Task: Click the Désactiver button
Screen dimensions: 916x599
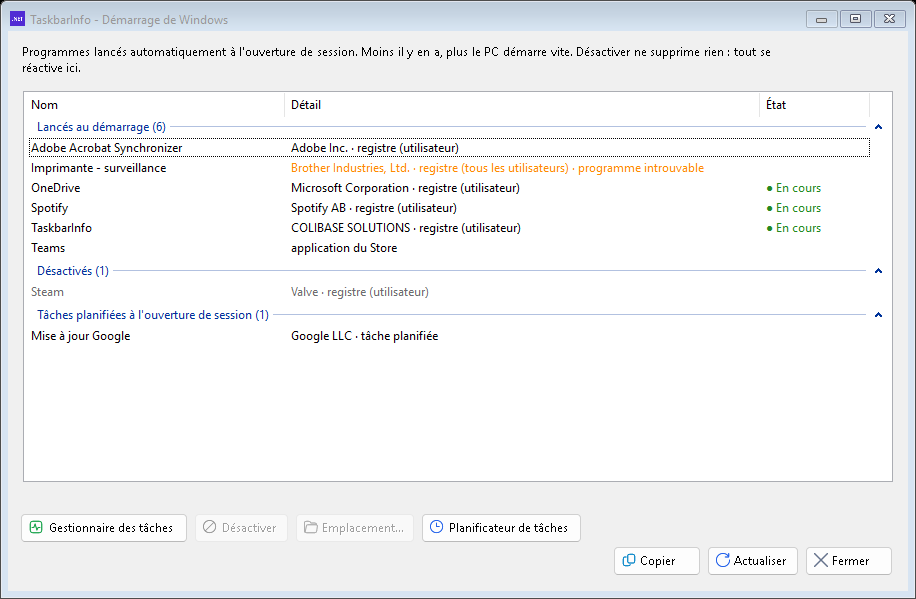Action: coord(241,528)
